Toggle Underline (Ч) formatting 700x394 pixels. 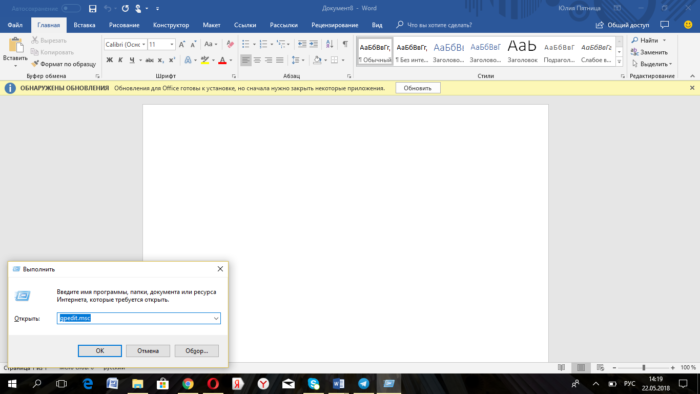pos(132,60)
